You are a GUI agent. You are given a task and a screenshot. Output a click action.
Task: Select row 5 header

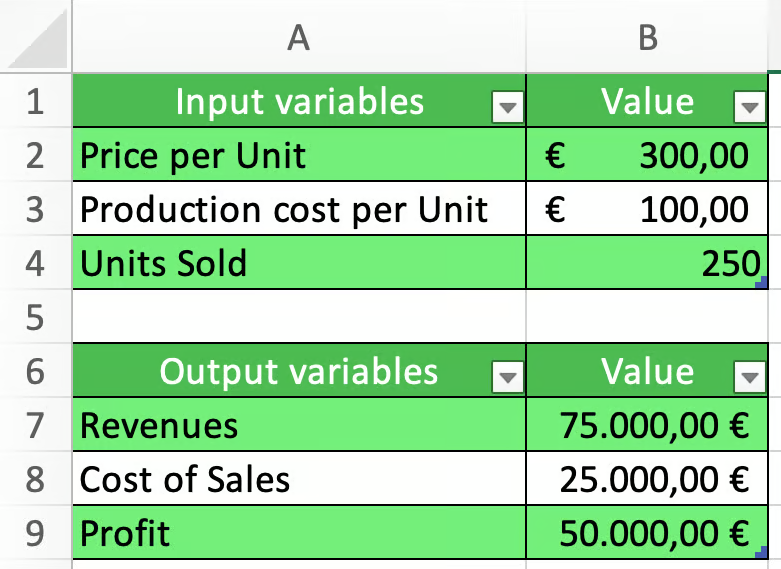tap(36, 317)
